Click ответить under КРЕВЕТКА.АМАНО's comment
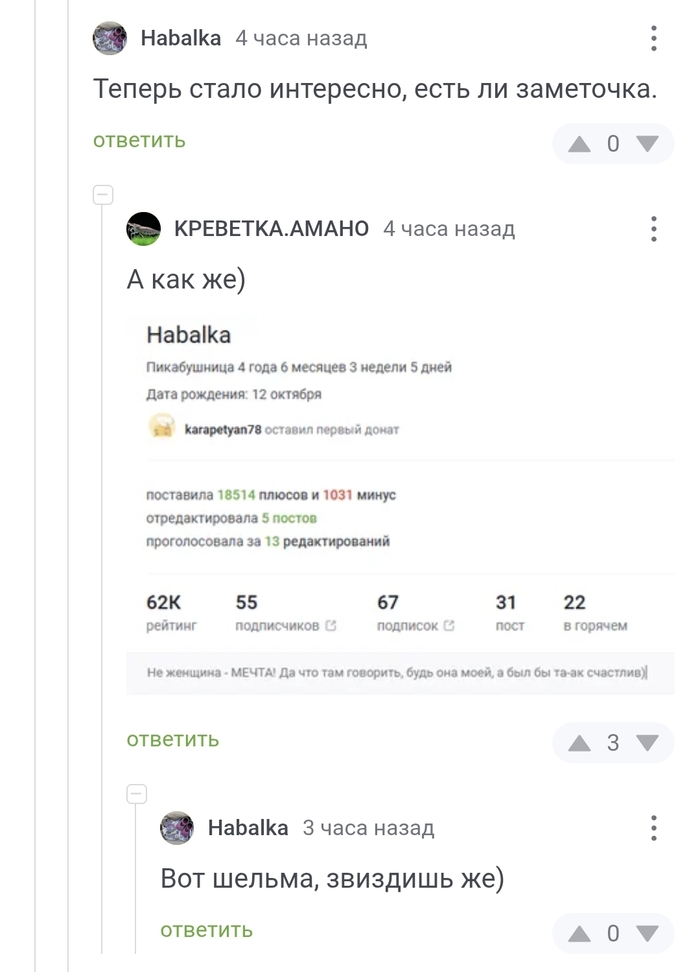The image size is (700, 972). (170, 738)
